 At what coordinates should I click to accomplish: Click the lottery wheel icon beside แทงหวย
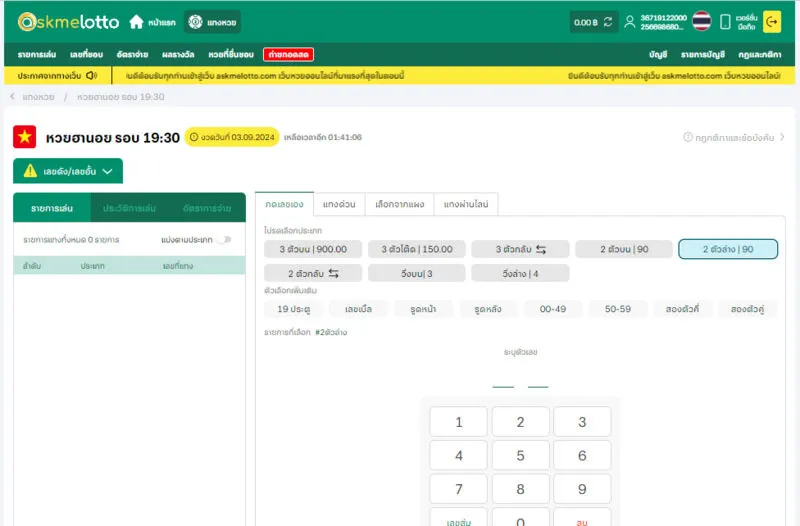click(195, 22)
